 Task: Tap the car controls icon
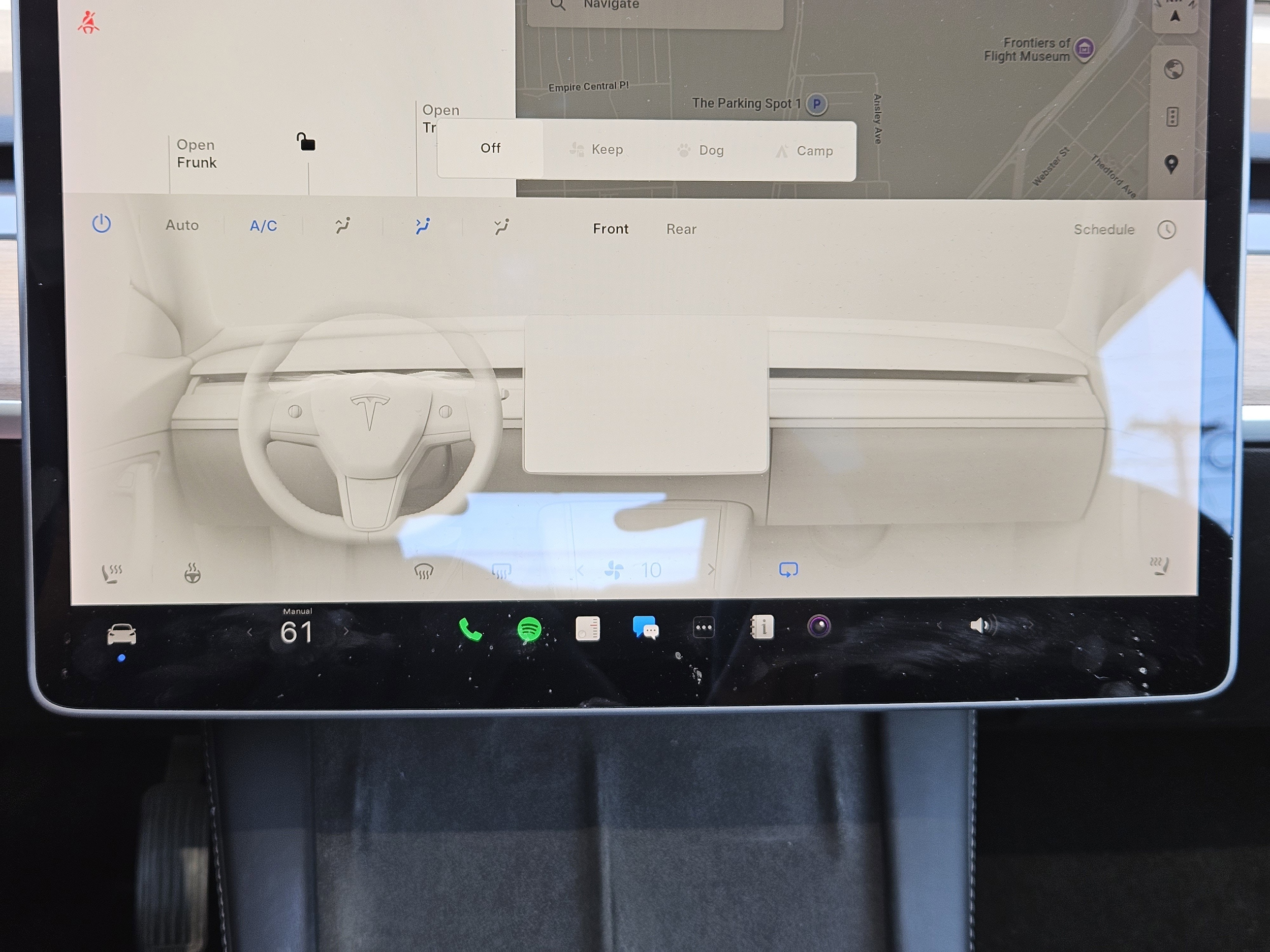click(x=122, y=634)
